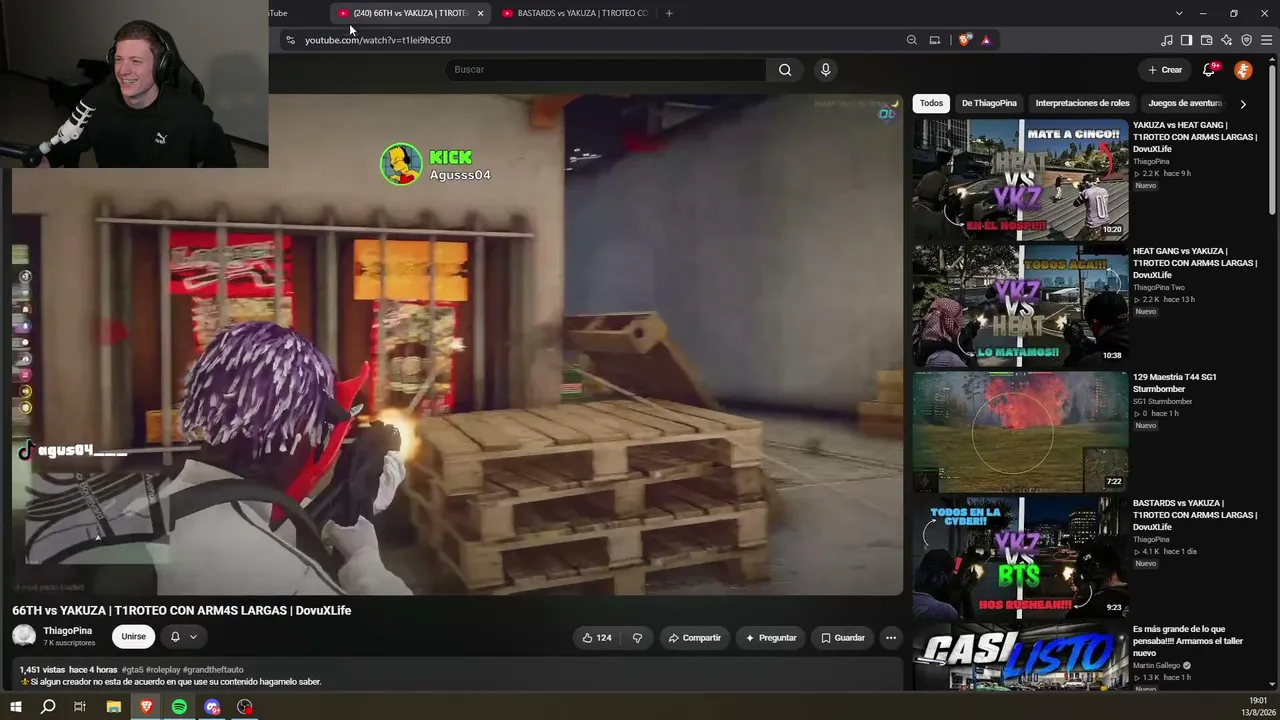Click the 'Unirse' join button
This screenshot has width=1280, height=720.
coord(133,637)
